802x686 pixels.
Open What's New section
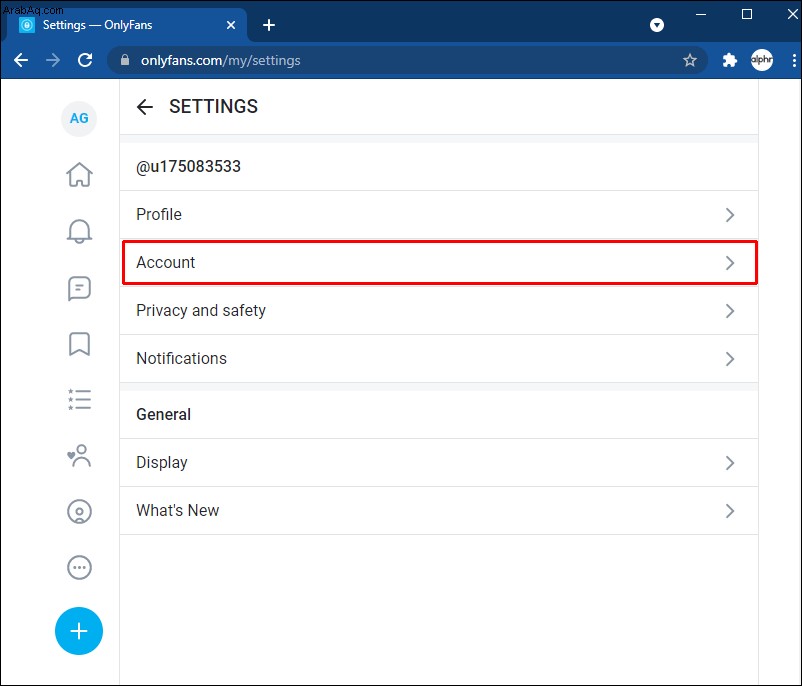point(438,511)
